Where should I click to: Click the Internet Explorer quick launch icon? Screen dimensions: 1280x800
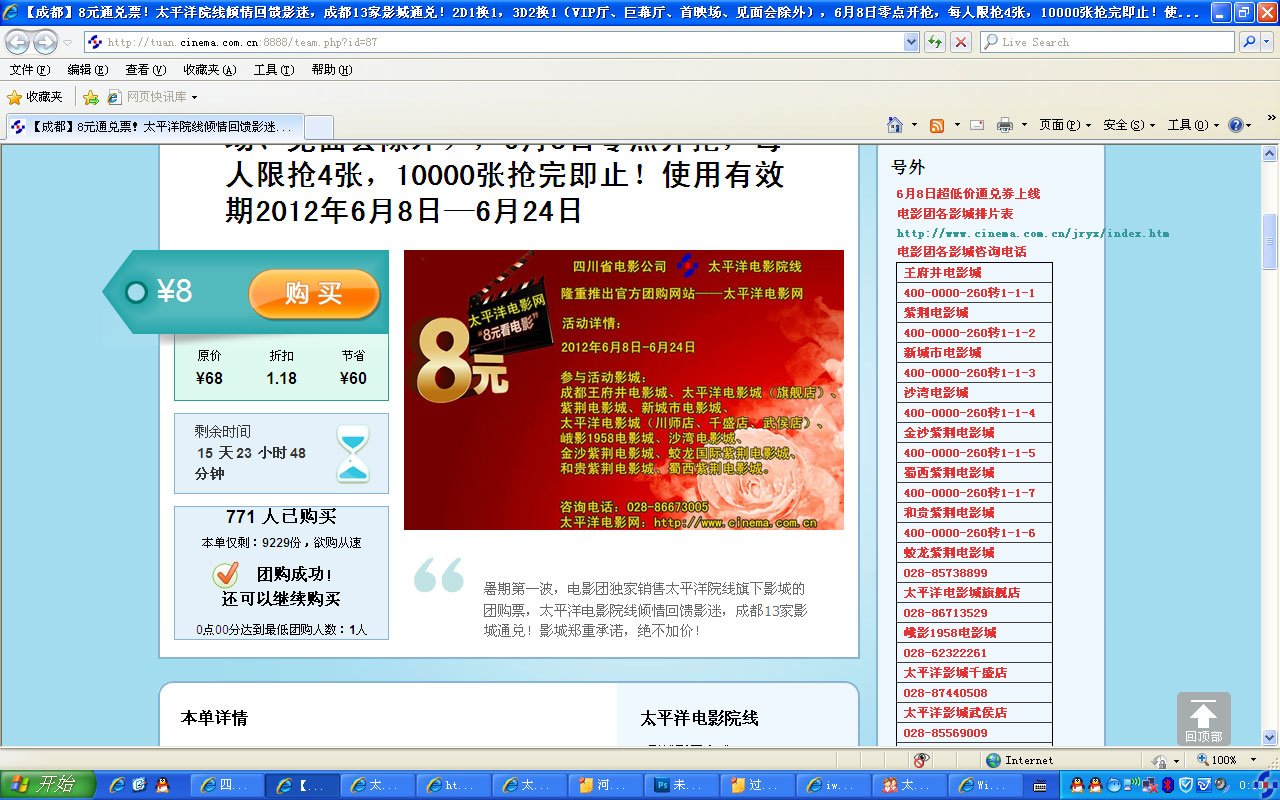[116, 785]
